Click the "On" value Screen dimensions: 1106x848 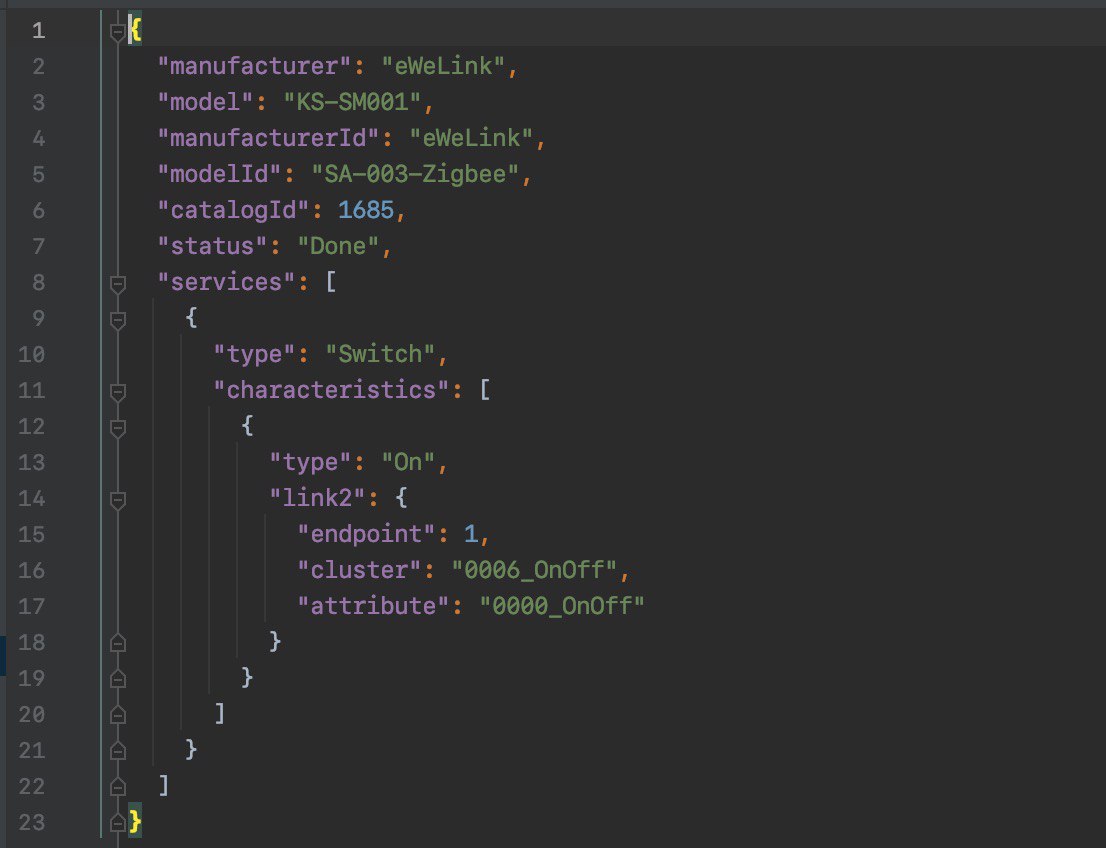pyautogui.click(x=408, y=461)
